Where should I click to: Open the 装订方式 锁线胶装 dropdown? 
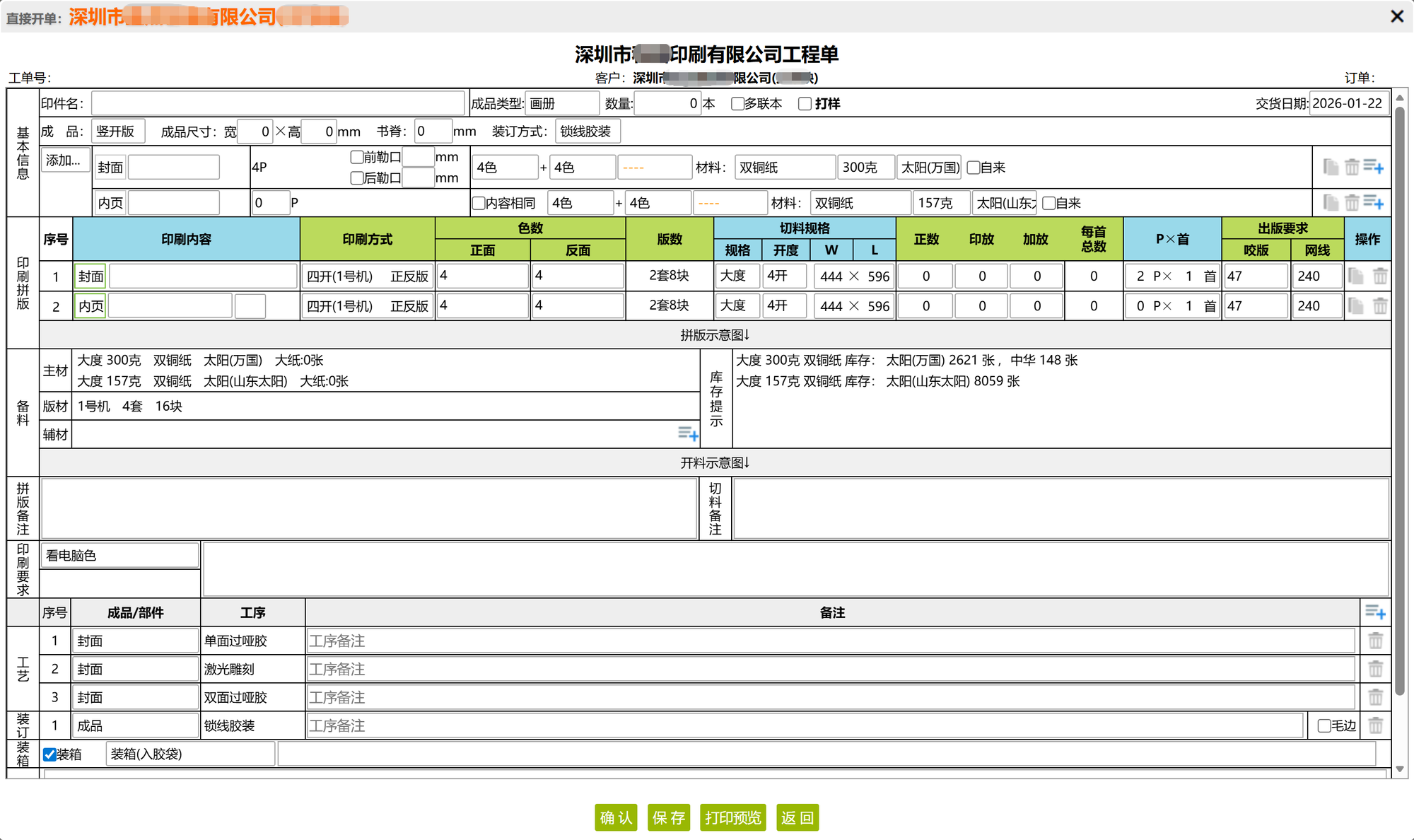(587, 132)
